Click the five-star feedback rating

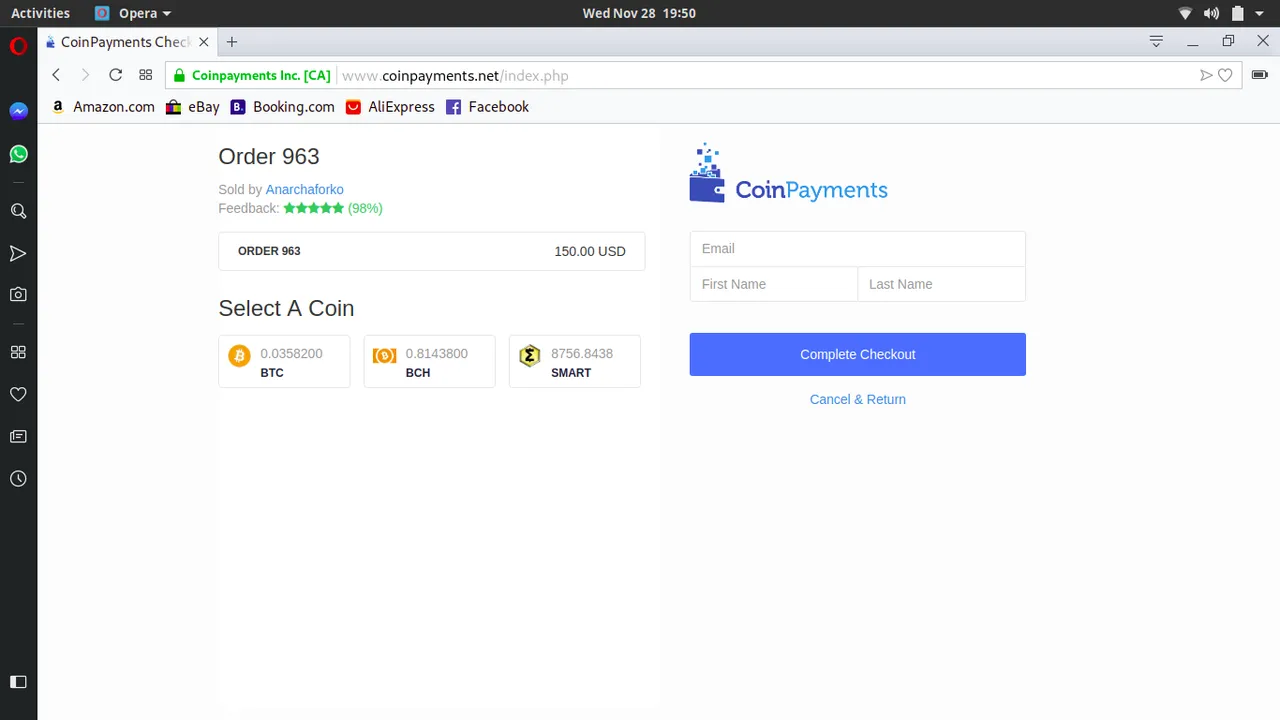(x=314, y=208)
